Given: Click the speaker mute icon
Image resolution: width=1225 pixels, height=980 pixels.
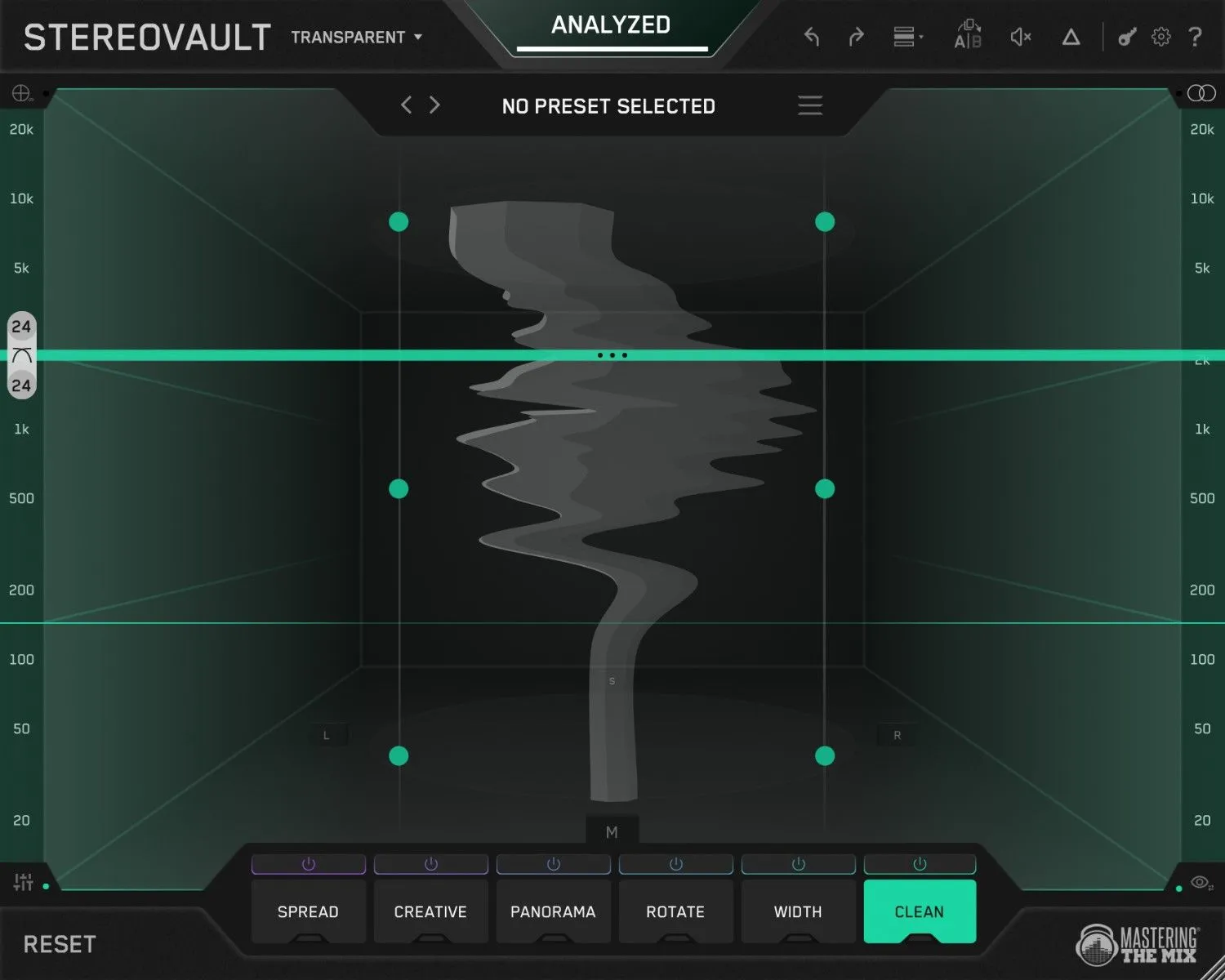Looking at the screenshot, I should coord(1021,37).
